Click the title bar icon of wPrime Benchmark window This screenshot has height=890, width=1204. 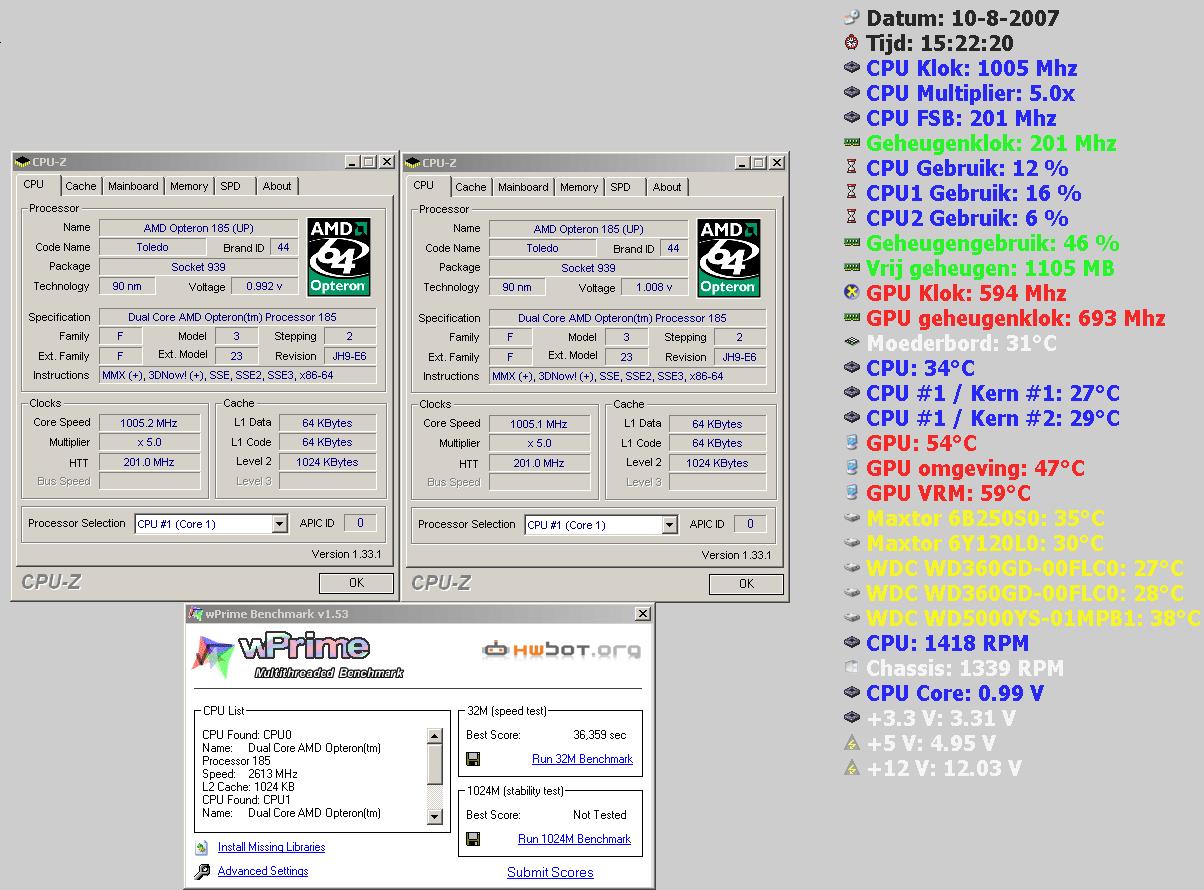195,614
